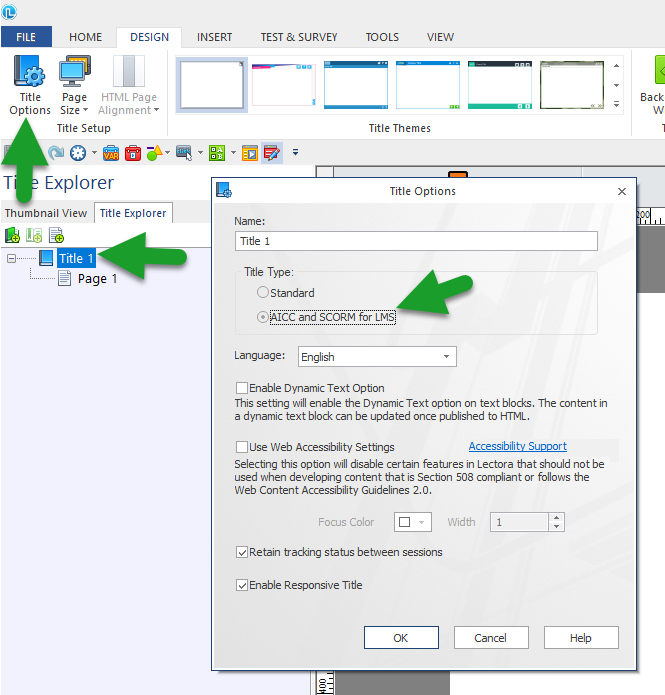Viewport: 665px width, 695px height.
Task: Click Cancel in Title Options
Action: [x=491, y=638]
